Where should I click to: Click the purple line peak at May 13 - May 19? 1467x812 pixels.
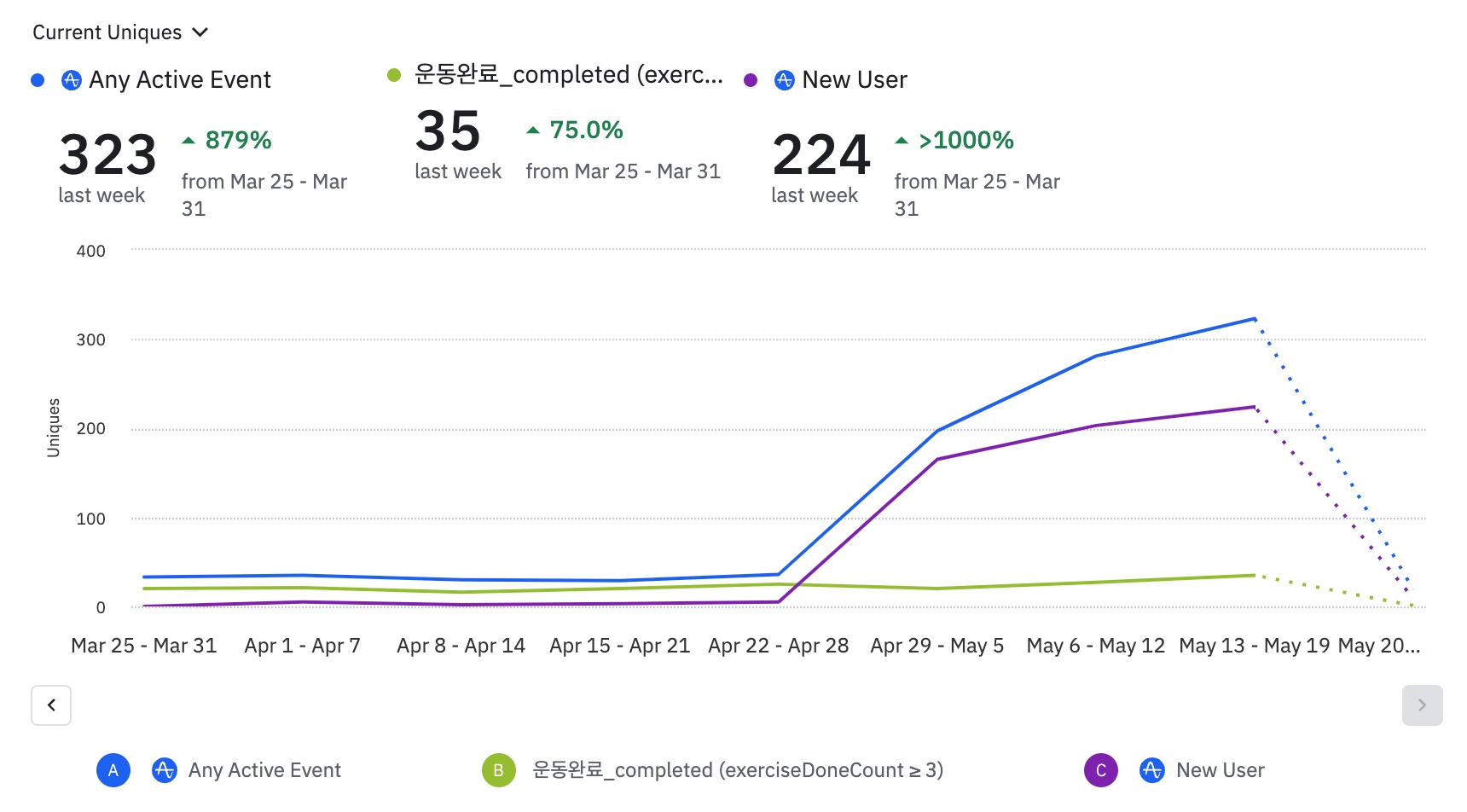[1255, 407]
